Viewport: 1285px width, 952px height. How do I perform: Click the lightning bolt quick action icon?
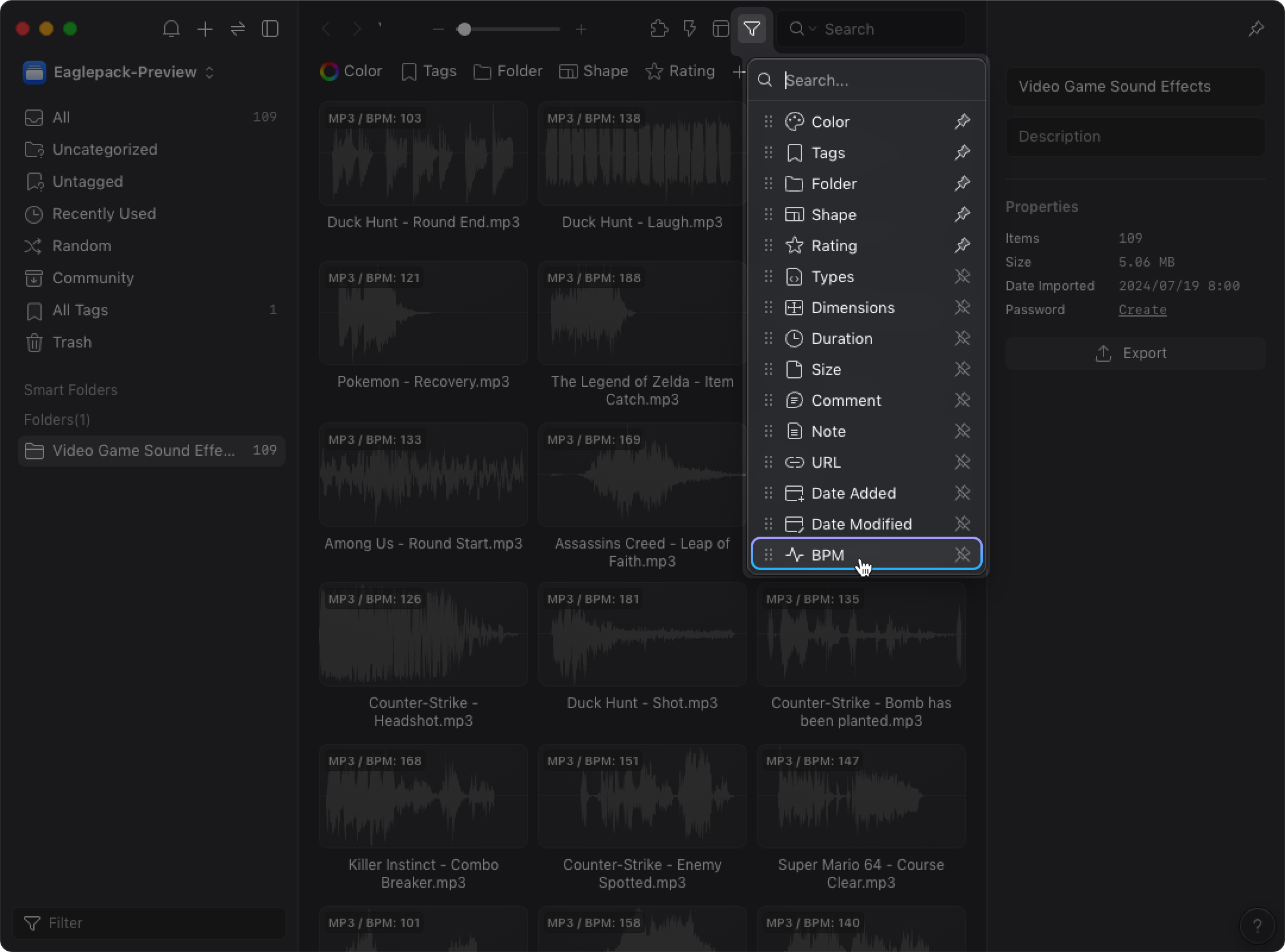click(690, 29)
